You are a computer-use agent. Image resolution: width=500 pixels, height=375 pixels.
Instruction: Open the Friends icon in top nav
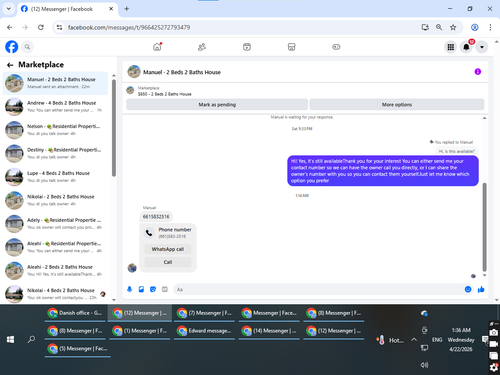pos(202,47)
